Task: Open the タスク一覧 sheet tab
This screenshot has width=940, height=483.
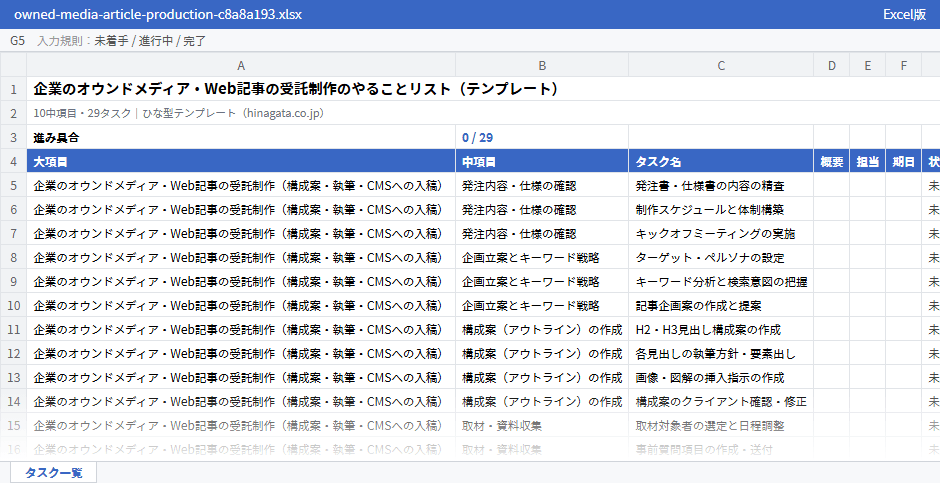Action: click(53, 472)
